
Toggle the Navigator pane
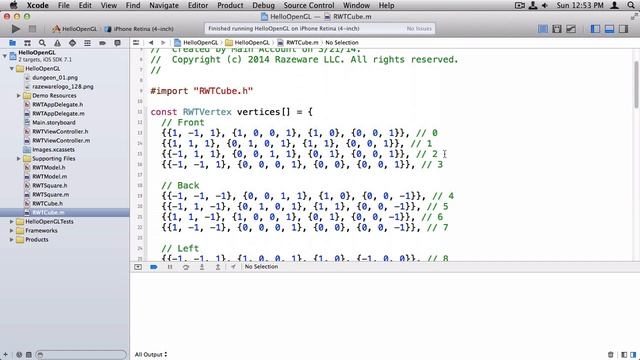pyautogui.click(x=596, y=29)
